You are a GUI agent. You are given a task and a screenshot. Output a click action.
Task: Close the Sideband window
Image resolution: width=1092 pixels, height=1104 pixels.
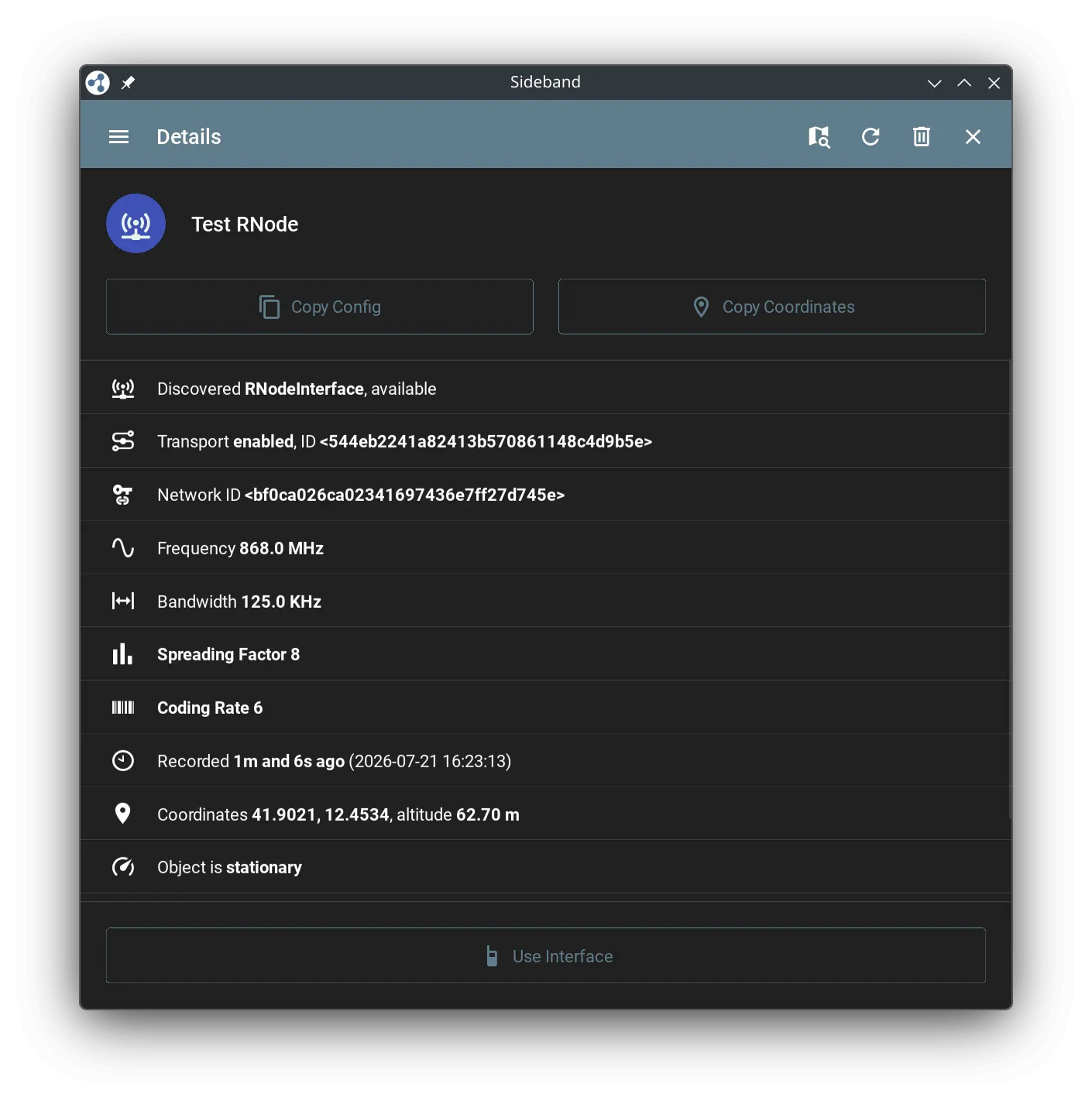(x=994, y=83)
